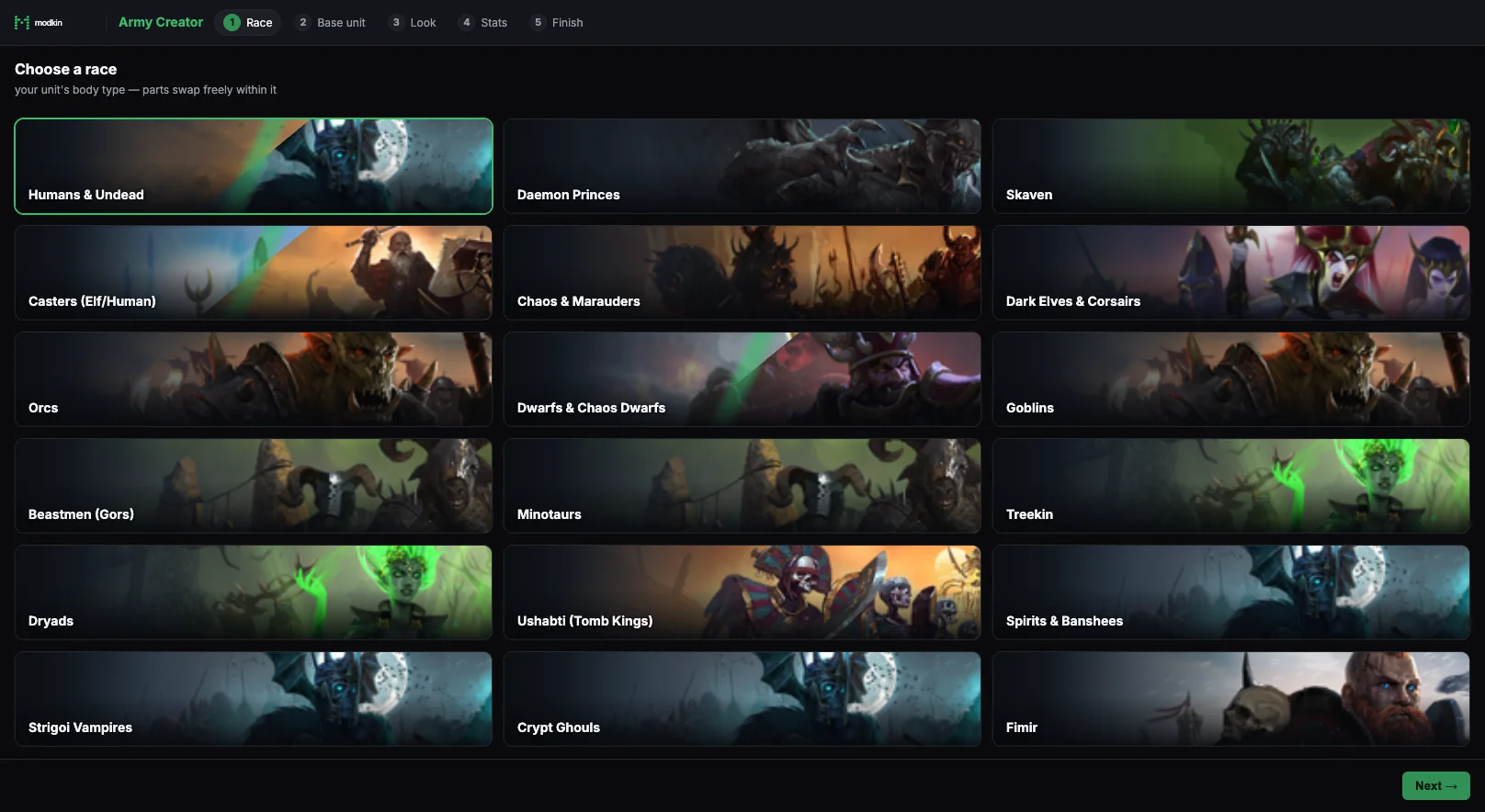The image size is (1485, 812).
Task: Select the Skaven race card
Action: [x=1231, y=166]
